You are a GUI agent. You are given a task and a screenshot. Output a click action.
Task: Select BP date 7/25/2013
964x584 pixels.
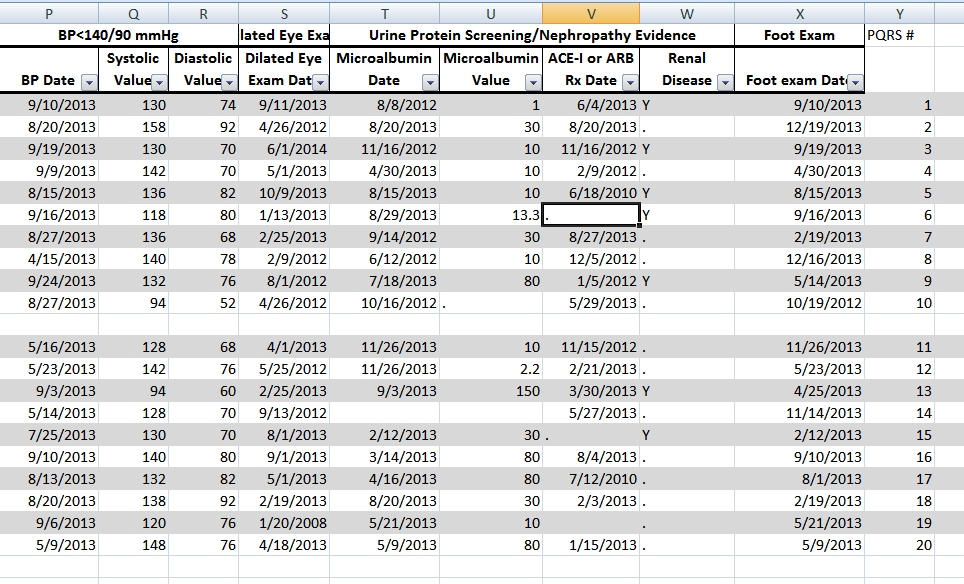click(49, 435)
